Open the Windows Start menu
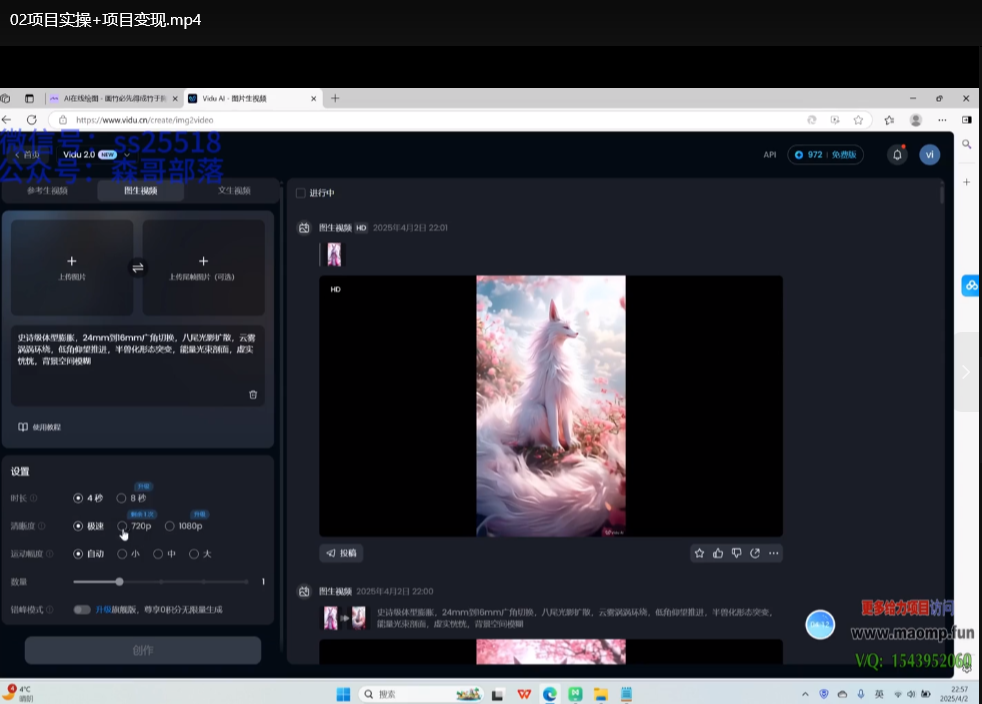Image resolution: width=982 pixels, height=704 pixels. (x=343, y=694)
